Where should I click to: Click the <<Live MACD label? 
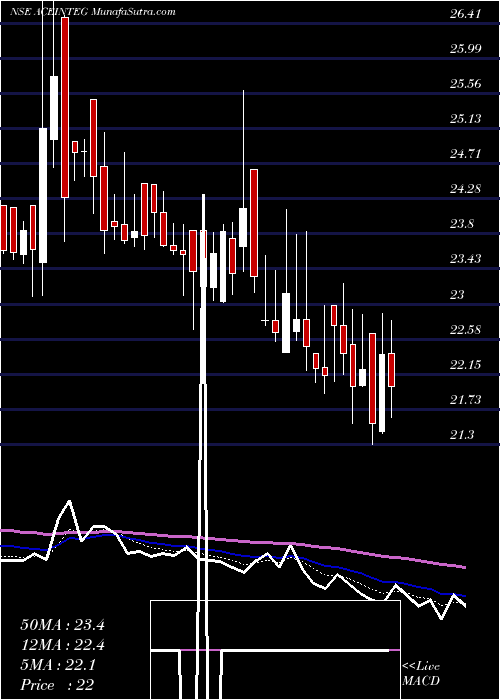421,674
